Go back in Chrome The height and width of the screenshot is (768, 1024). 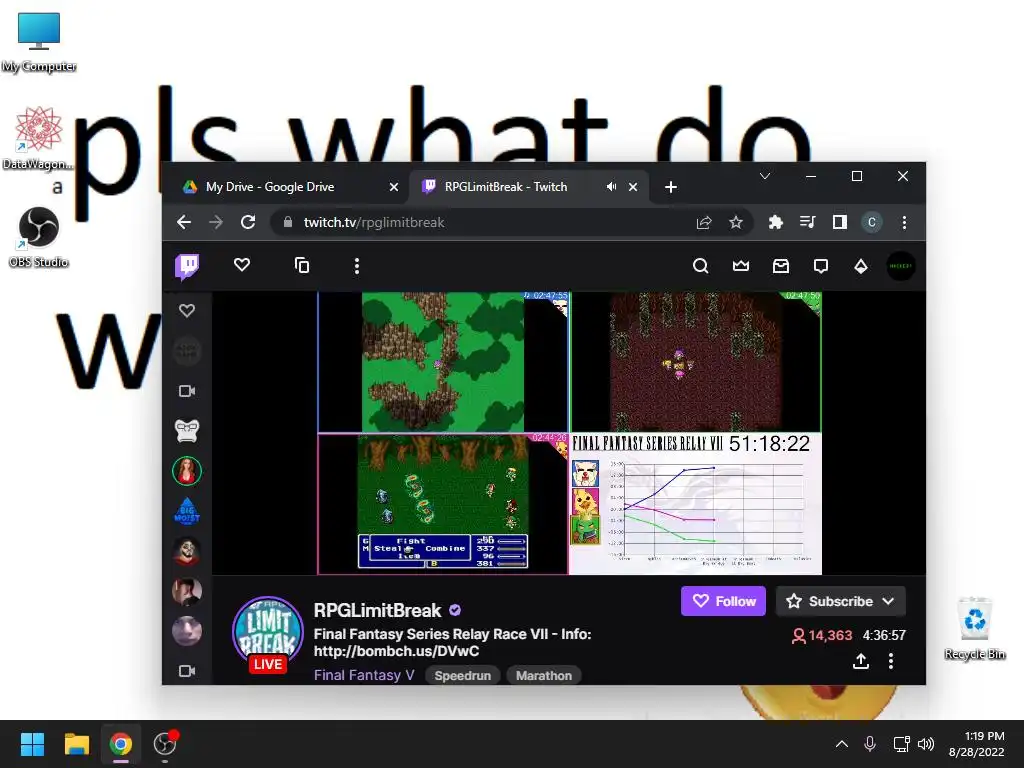coord(184,222)
